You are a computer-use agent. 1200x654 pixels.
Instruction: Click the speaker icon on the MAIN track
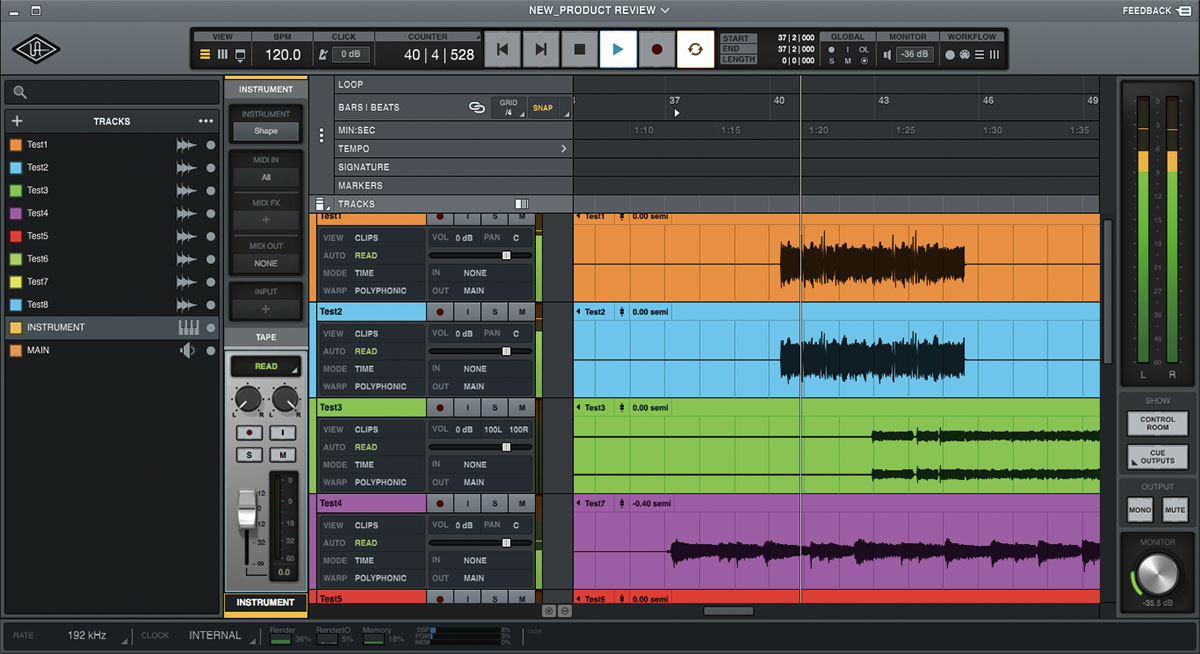pyautogui.click(x=187, y=350)
